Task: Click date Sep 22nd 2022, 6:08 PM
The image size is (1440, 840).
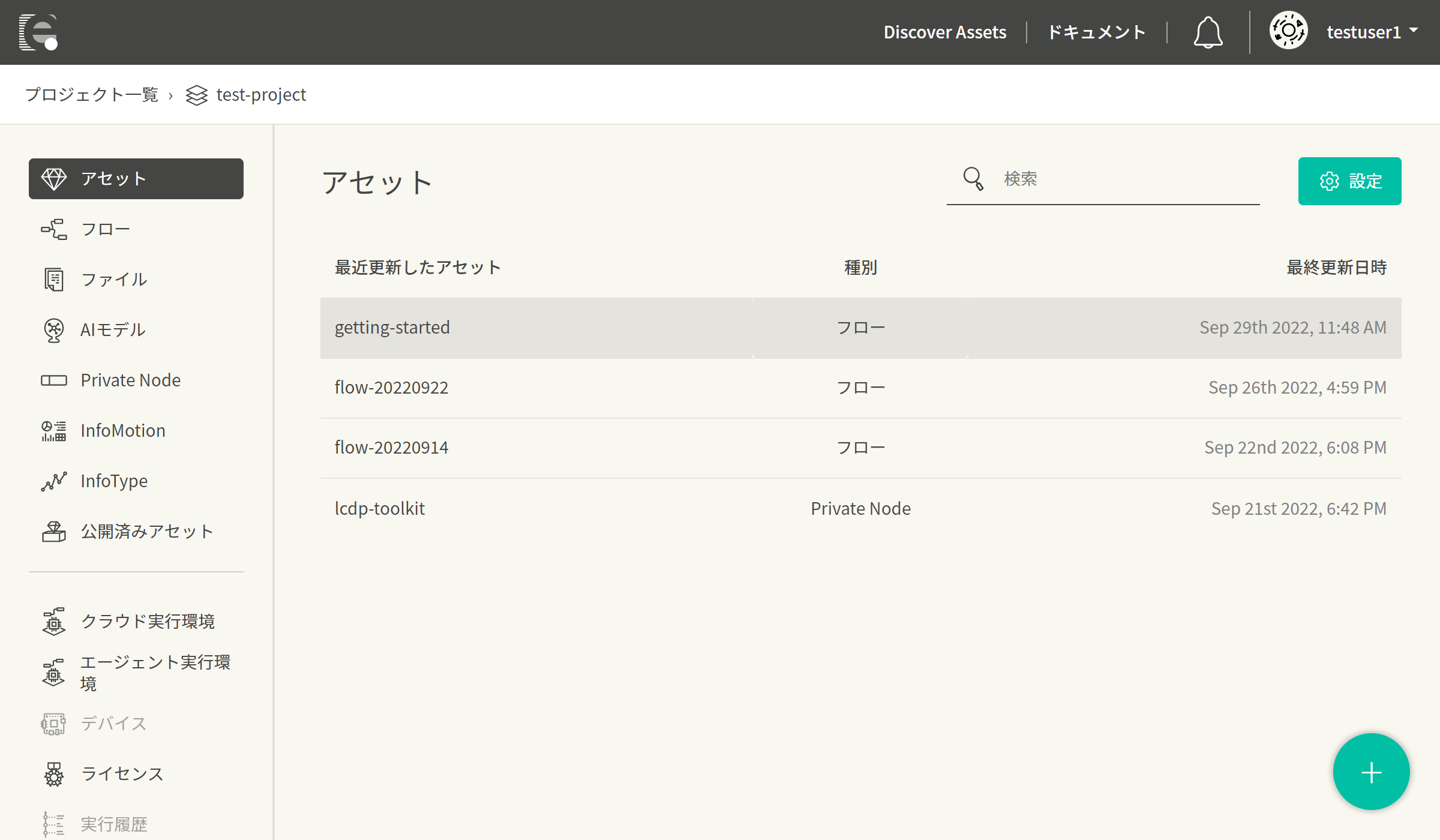Action: (1295, 448)
